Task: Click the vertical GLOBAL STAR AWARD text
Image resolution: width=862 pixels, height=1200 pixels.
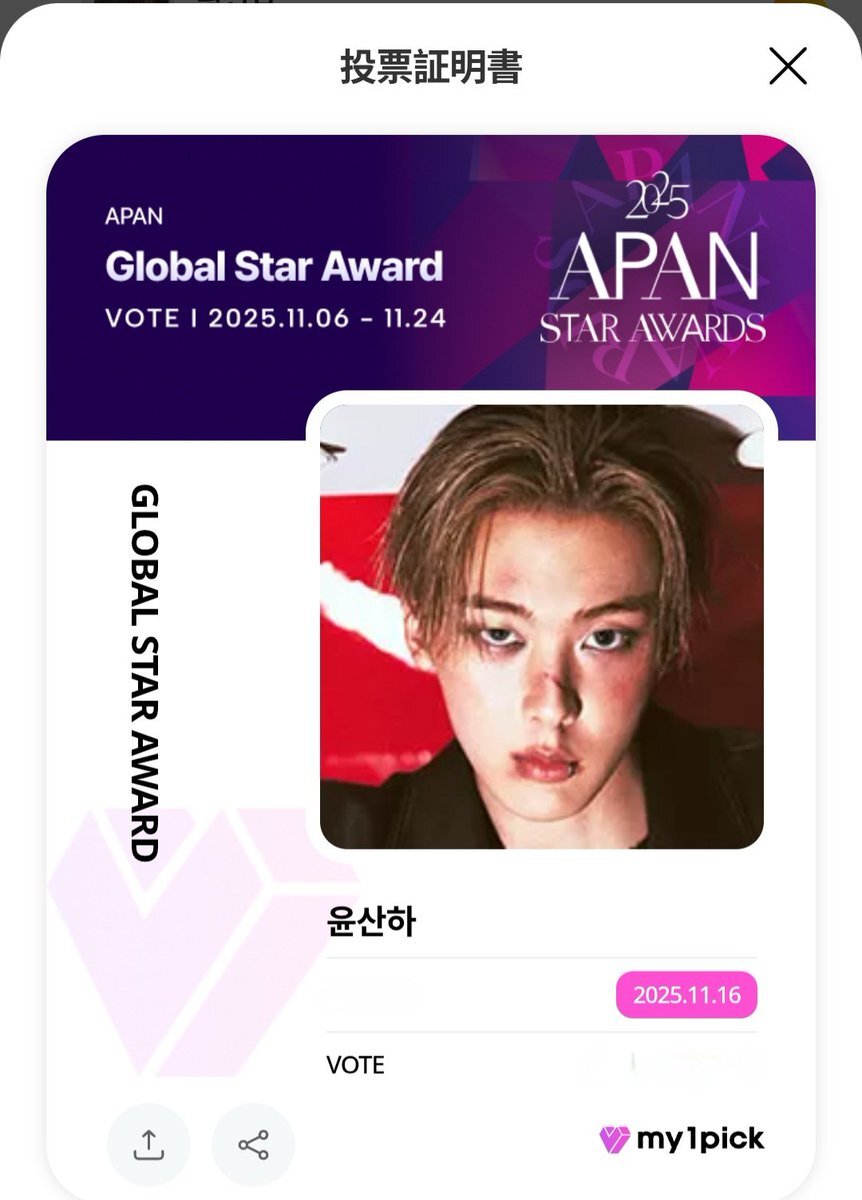Action: pyautogui.click(x=146, y=673)
